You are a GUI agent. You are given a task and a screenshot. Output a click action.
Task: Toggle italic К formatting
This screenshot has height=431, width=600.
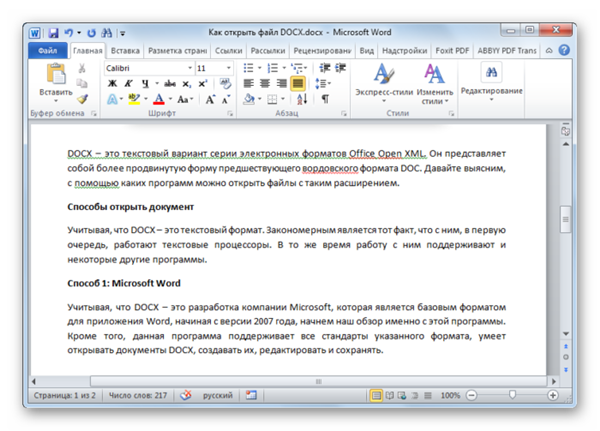(x=129, y=83)
